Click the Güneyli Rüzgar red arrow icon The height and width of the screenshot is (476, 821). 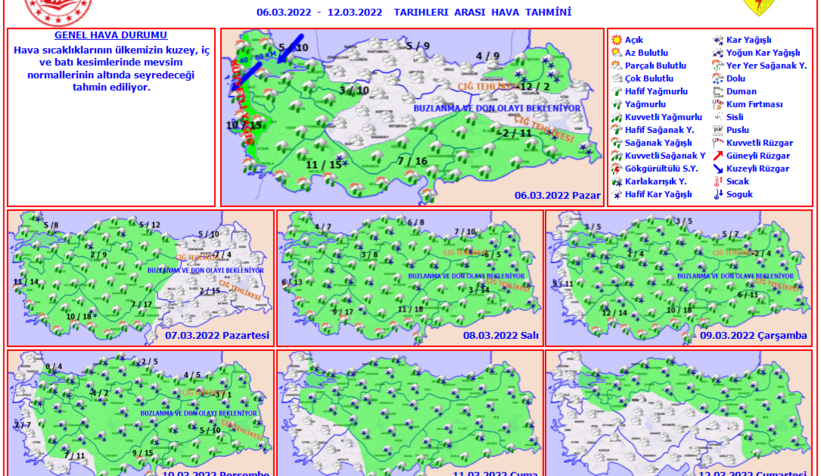click(718, 156)
